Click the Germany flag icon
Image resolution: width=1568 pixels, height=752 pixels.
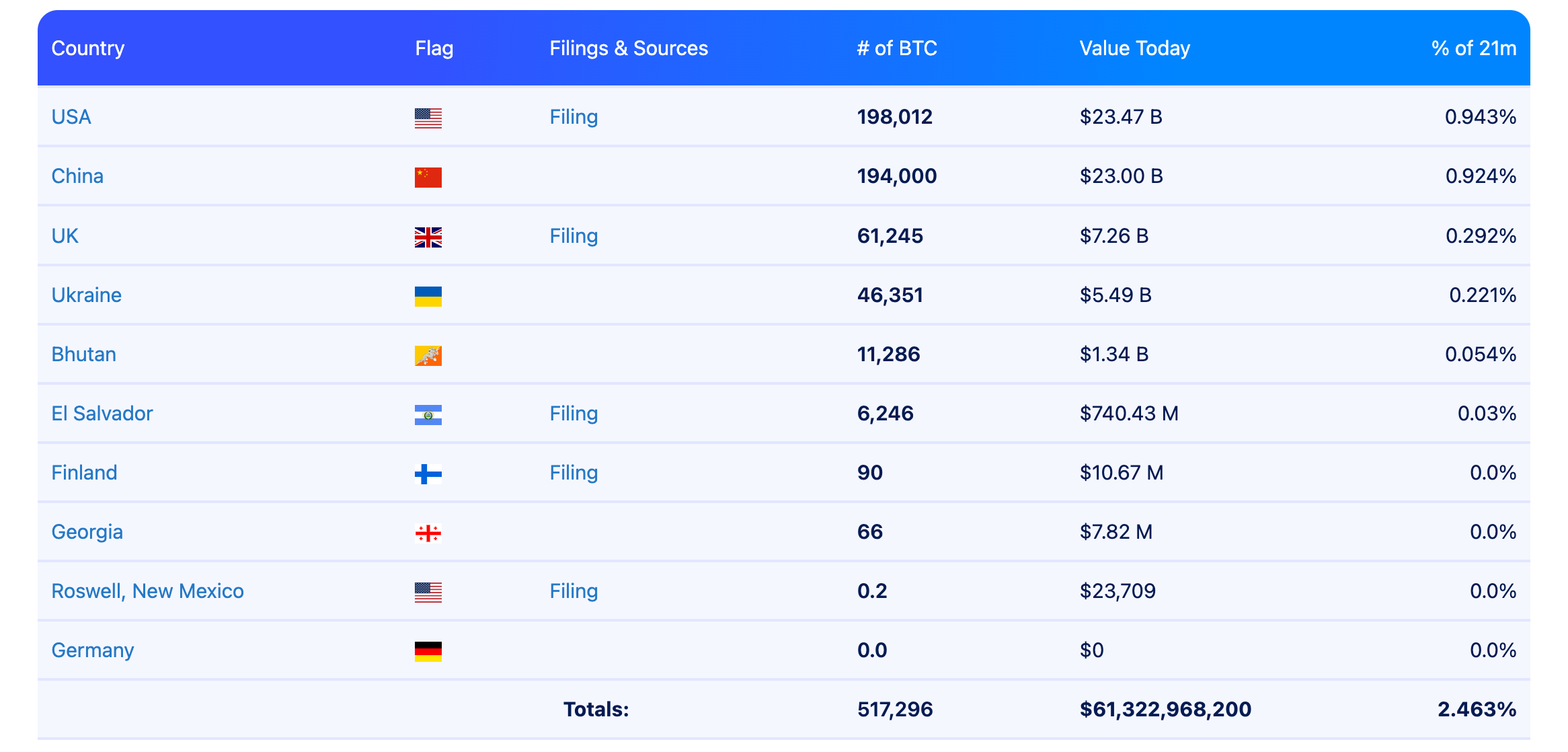tap(428, 651)
